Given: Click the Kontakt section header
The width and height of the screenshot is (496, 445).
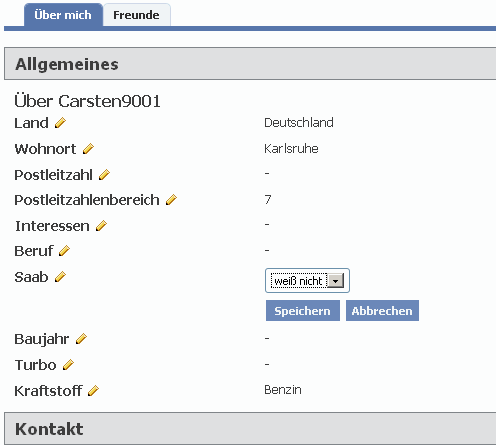Looking at the screenshot, I should pos(250,428).
